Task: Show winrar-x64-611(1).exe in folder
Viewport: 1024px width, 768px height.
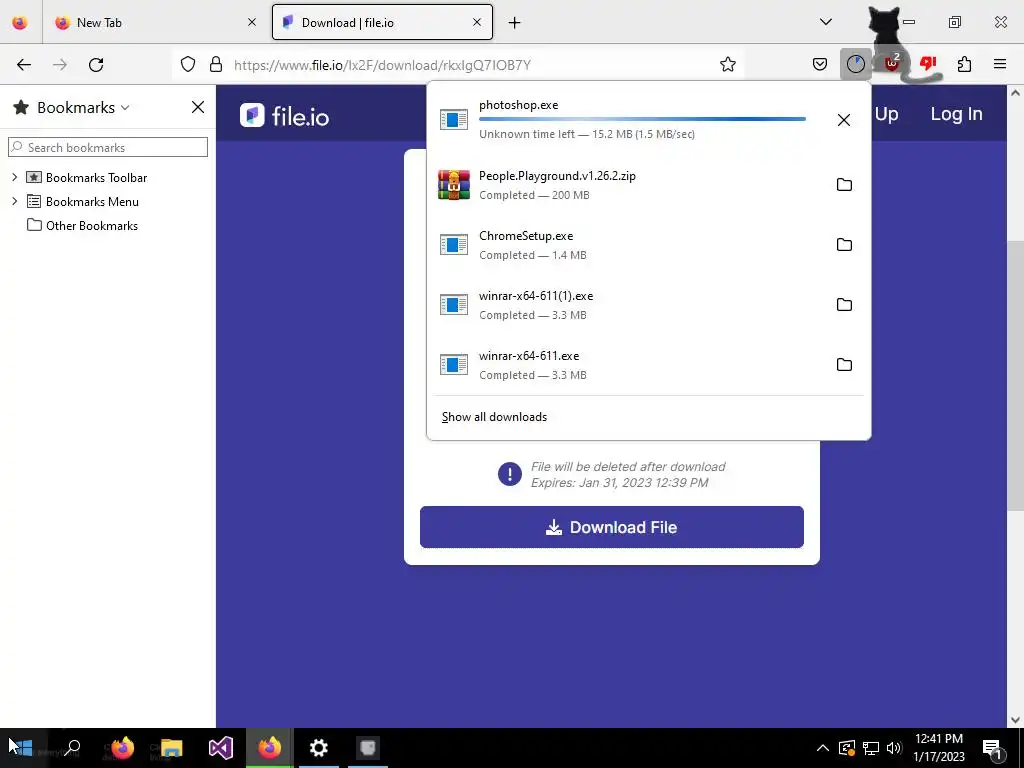Action: [x=844, y=305]
